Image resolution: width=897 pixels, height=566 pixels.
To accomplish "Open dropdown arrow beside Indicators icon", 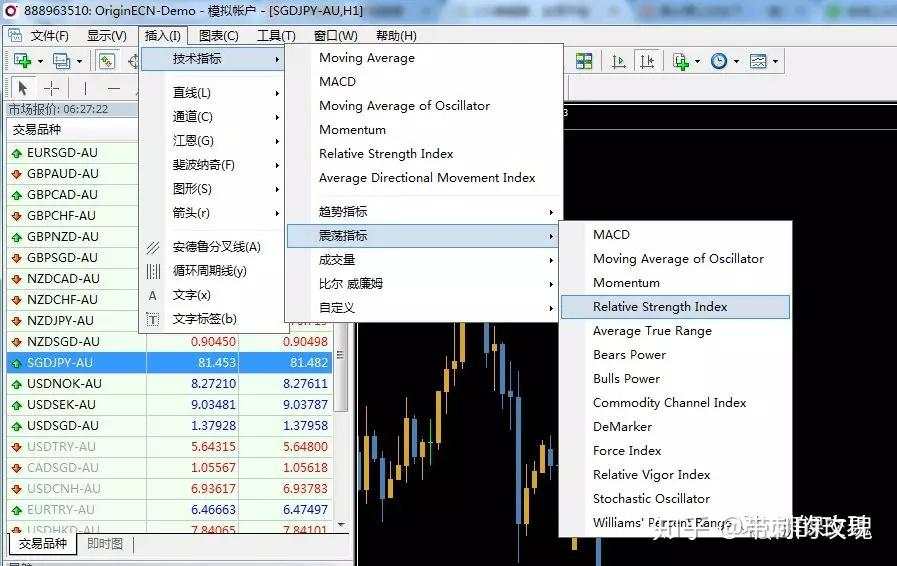I will 697,61.
